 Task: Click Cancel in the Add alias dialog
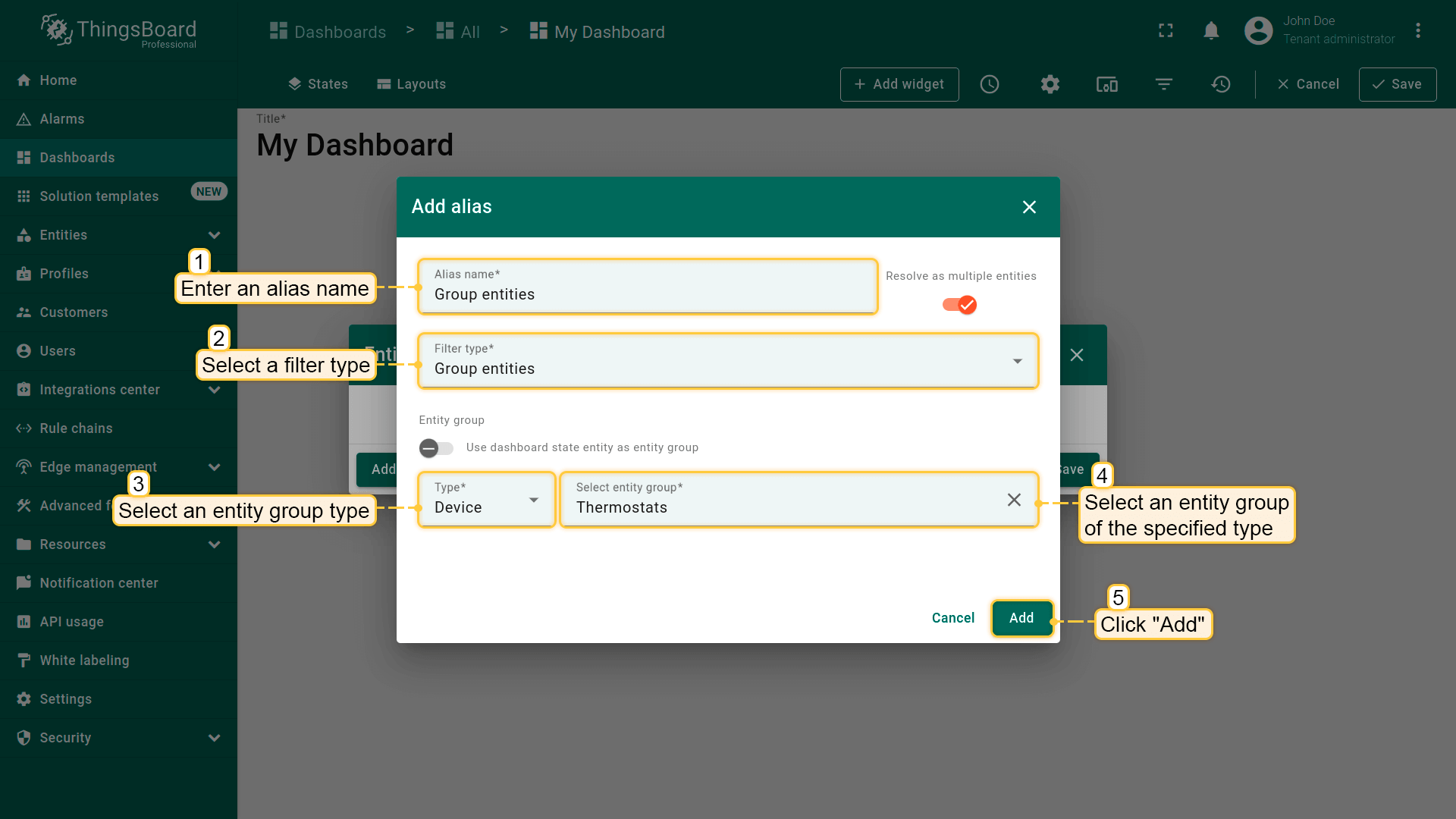[952, 618]
